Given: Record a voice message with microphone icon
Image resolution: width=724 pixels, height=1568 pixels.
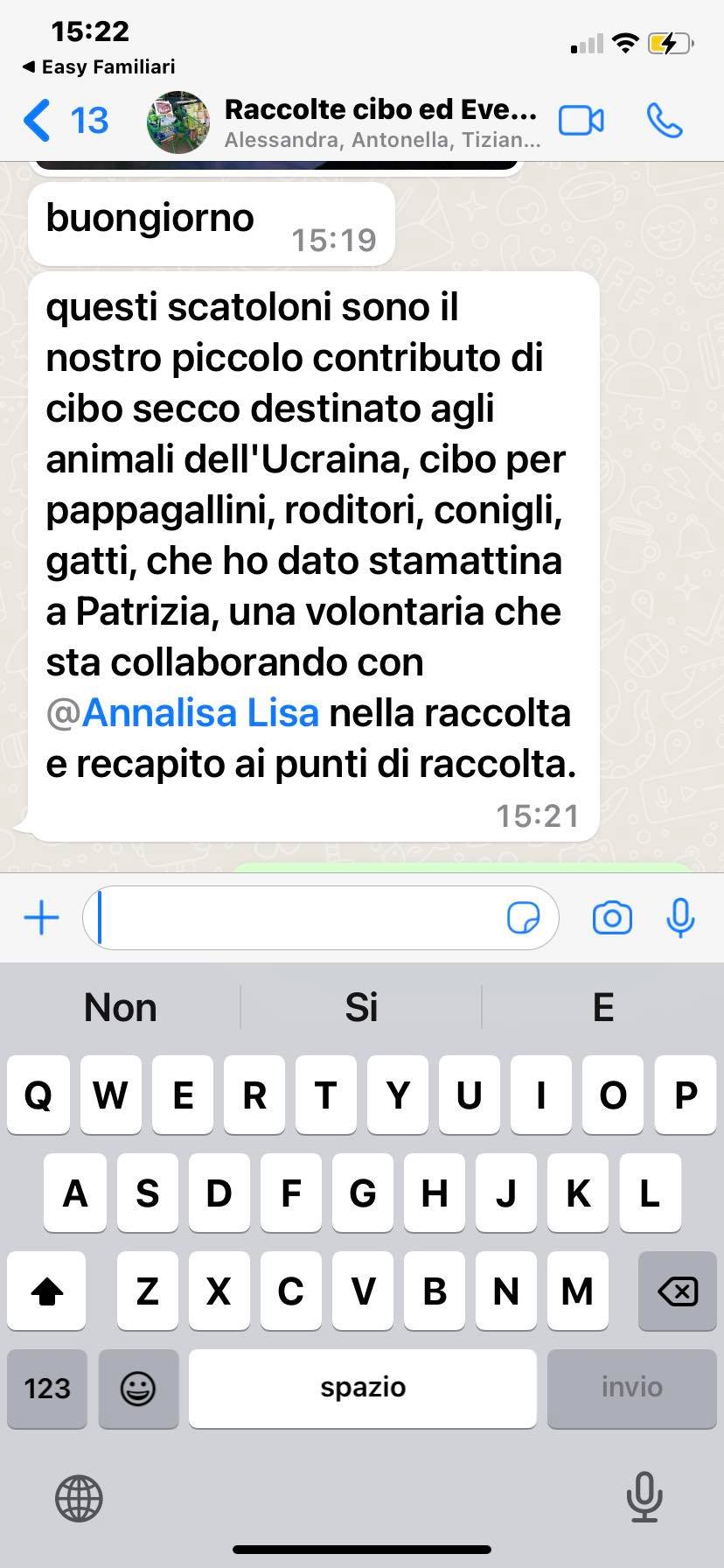Looking at the screenshot, I should 680,918.
